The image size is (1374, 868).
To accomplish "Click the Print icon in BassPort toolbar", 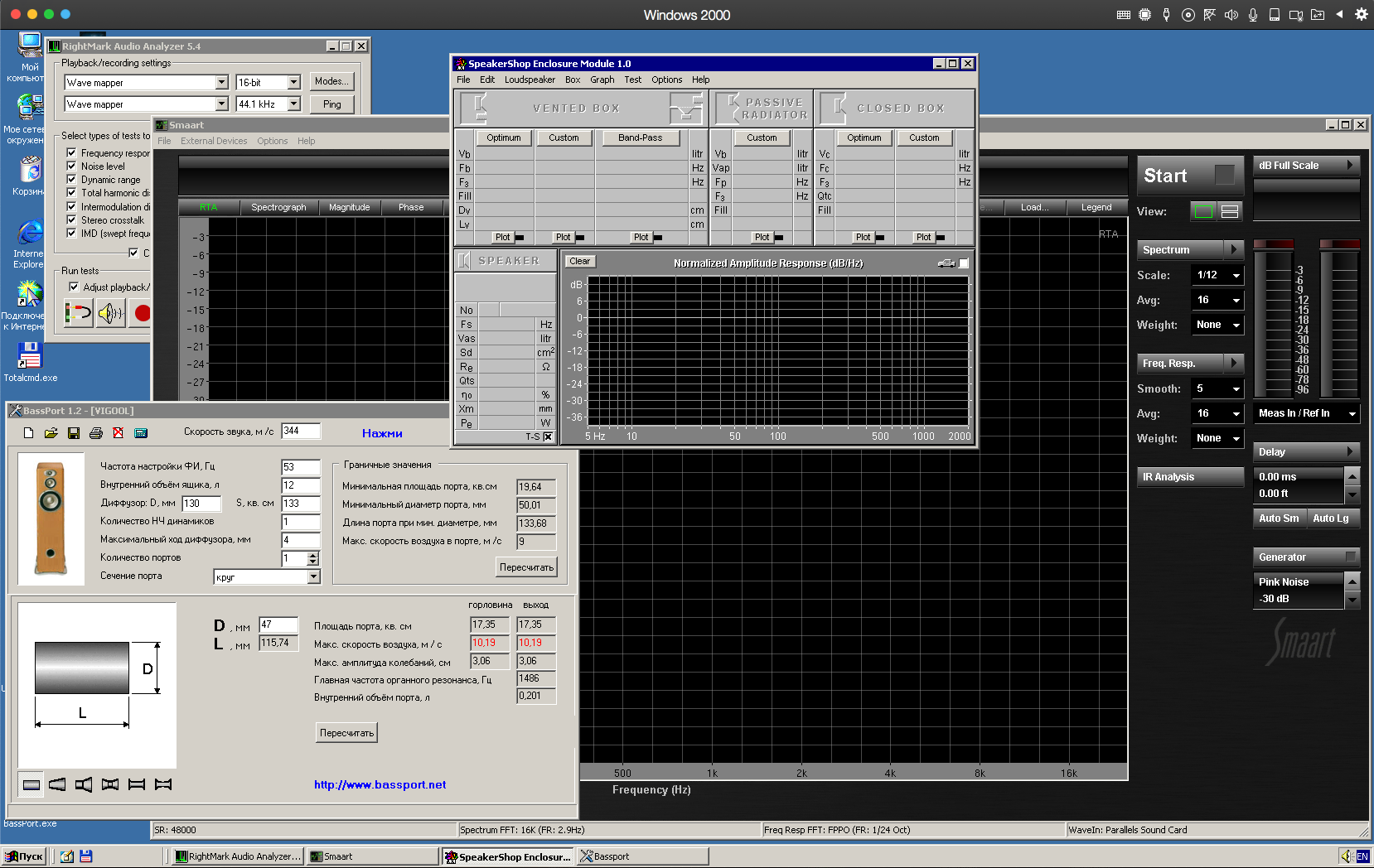I will [x=95, y=433].
